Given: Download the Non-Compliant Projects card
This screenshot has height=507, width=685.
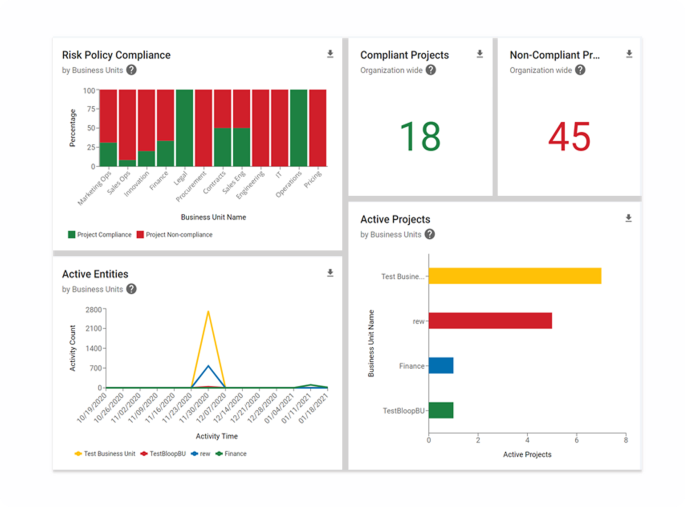Looking at the screenshot, I should click(629, 54).
